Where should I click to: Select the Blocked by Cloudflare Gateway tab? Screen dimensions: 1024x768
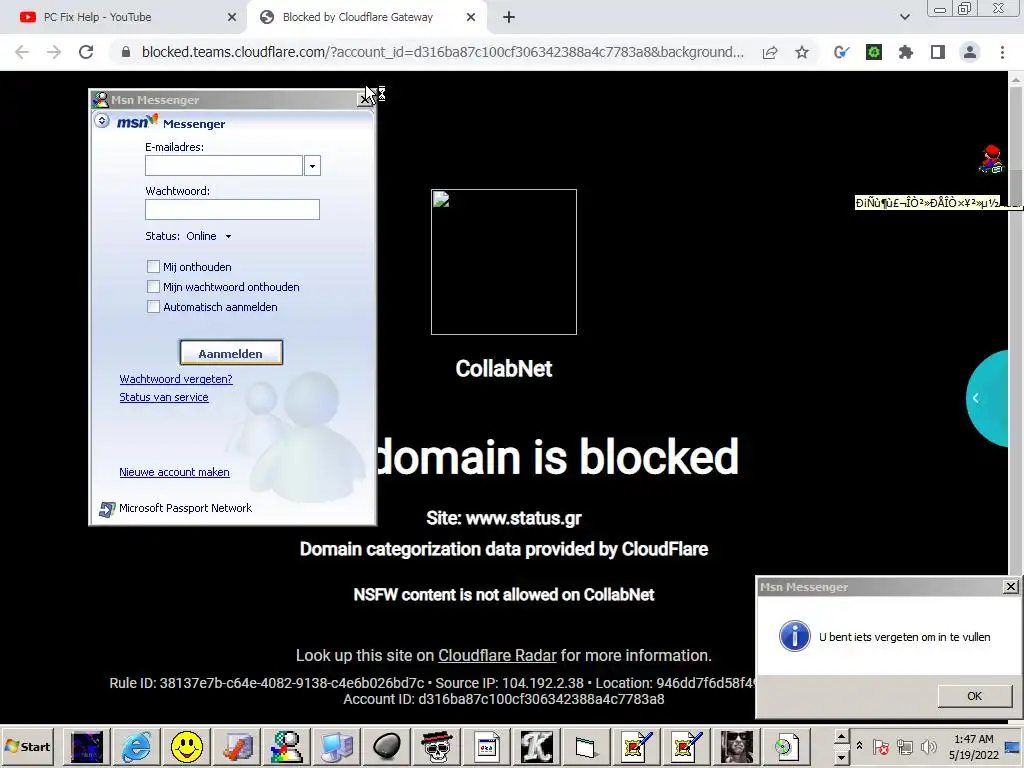[366, 17]
